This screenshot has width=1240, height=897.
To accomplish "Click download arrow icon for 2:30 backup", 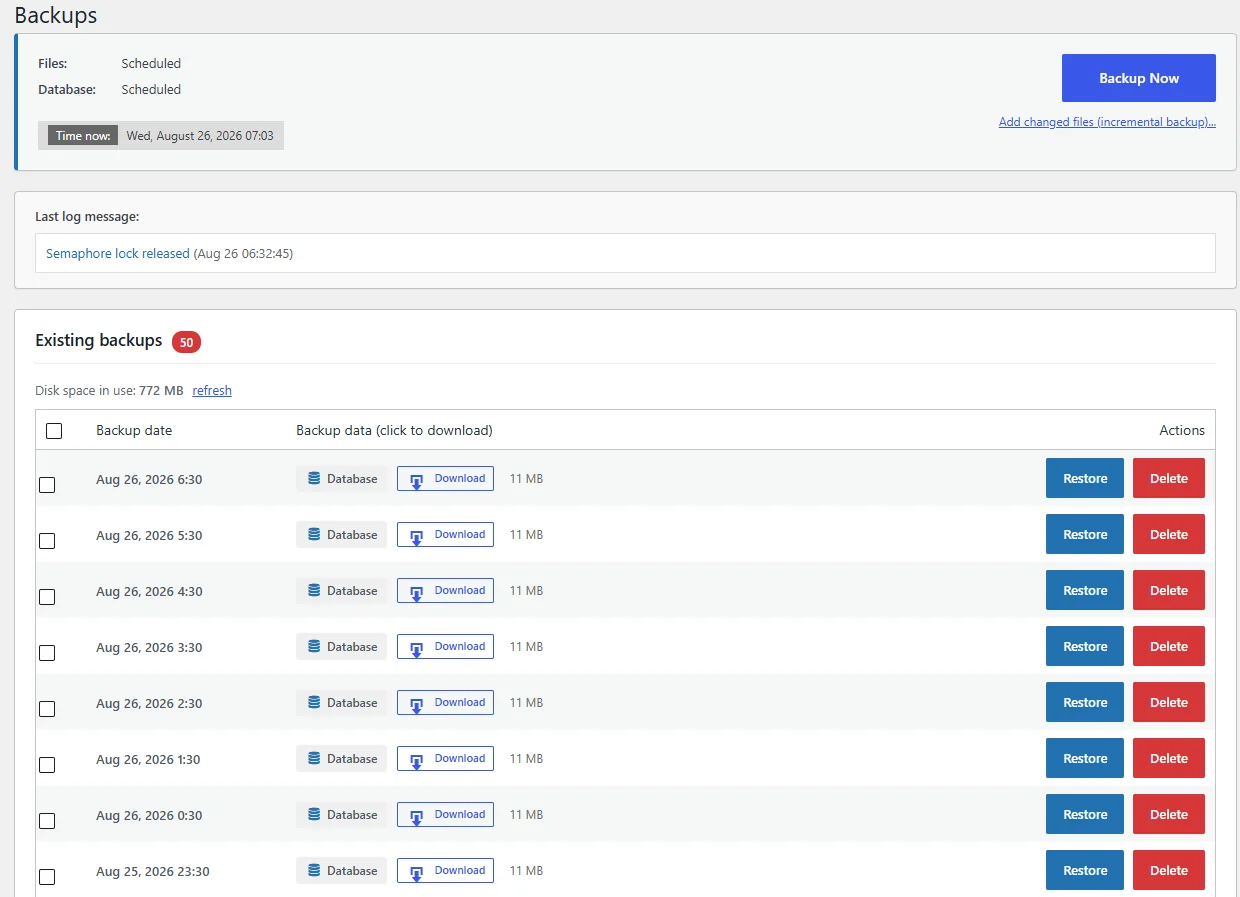I will point(417,705).
